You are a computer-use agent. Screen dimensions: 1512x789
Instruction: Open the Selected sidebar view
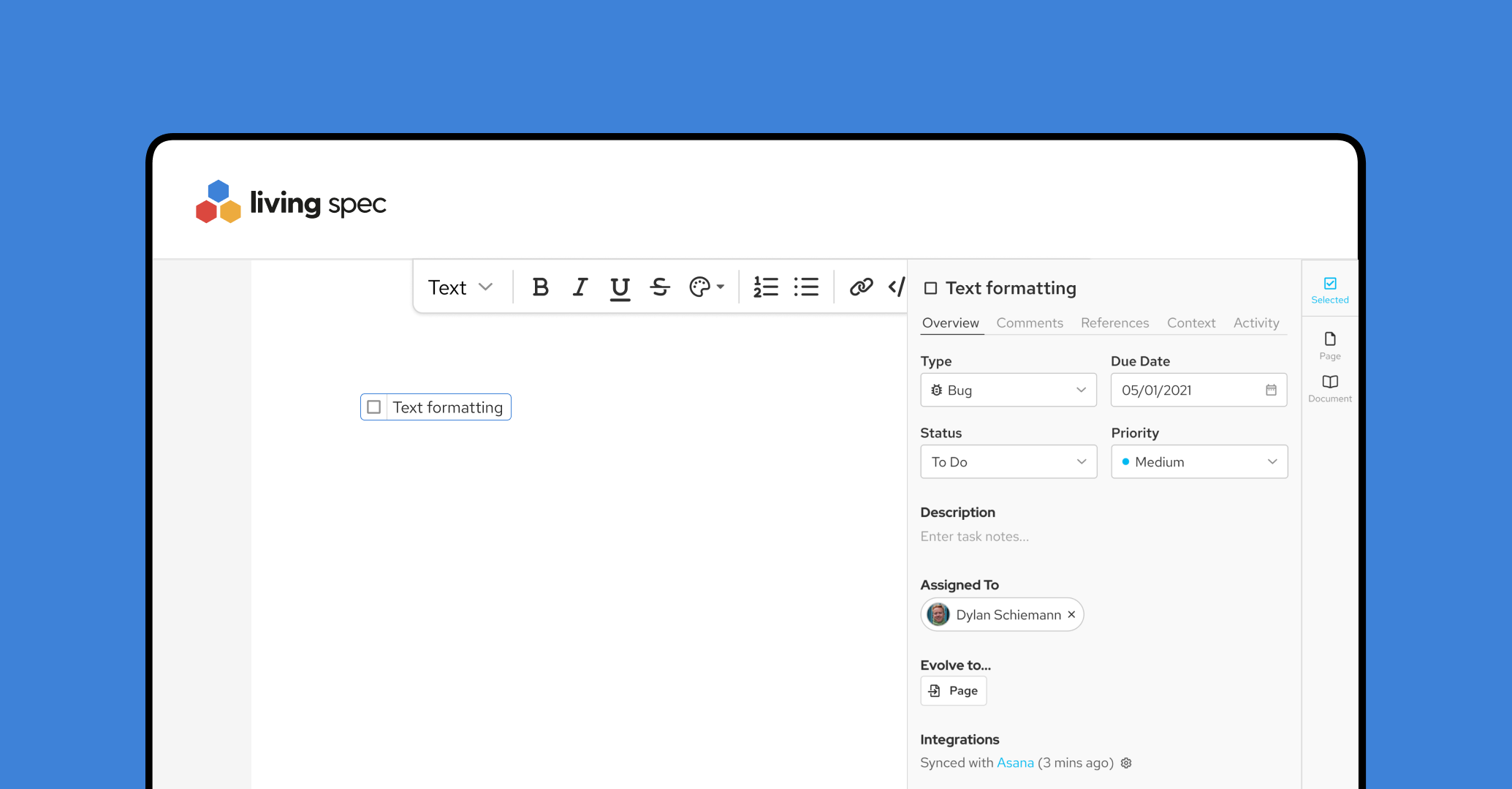1329,290
